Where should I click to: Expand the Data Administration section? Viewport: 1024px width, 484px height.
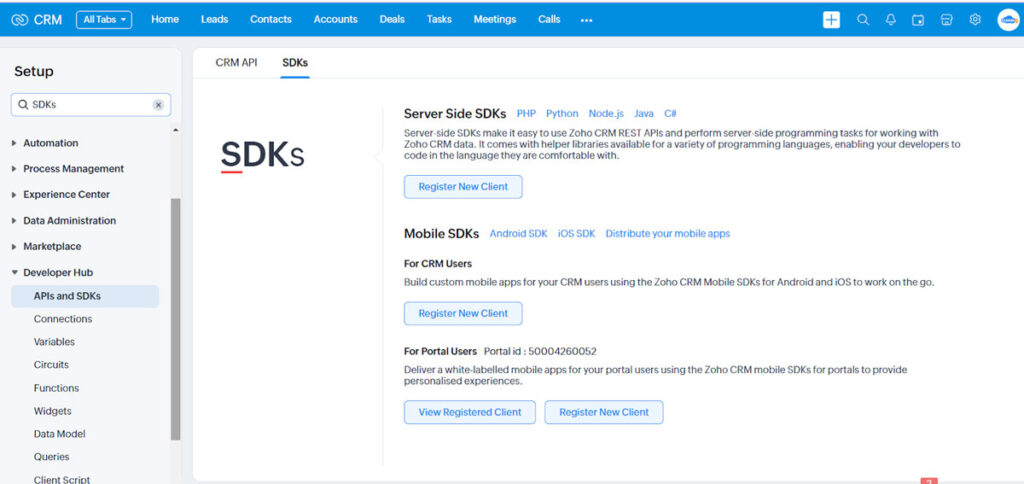point(64,221)
